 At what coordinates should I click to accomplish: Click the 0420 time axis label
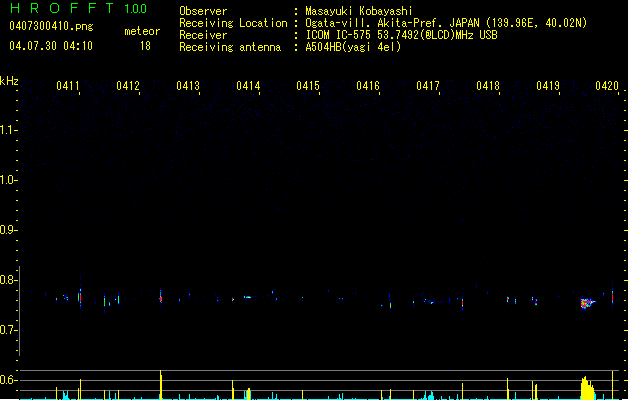pos(607,85)
